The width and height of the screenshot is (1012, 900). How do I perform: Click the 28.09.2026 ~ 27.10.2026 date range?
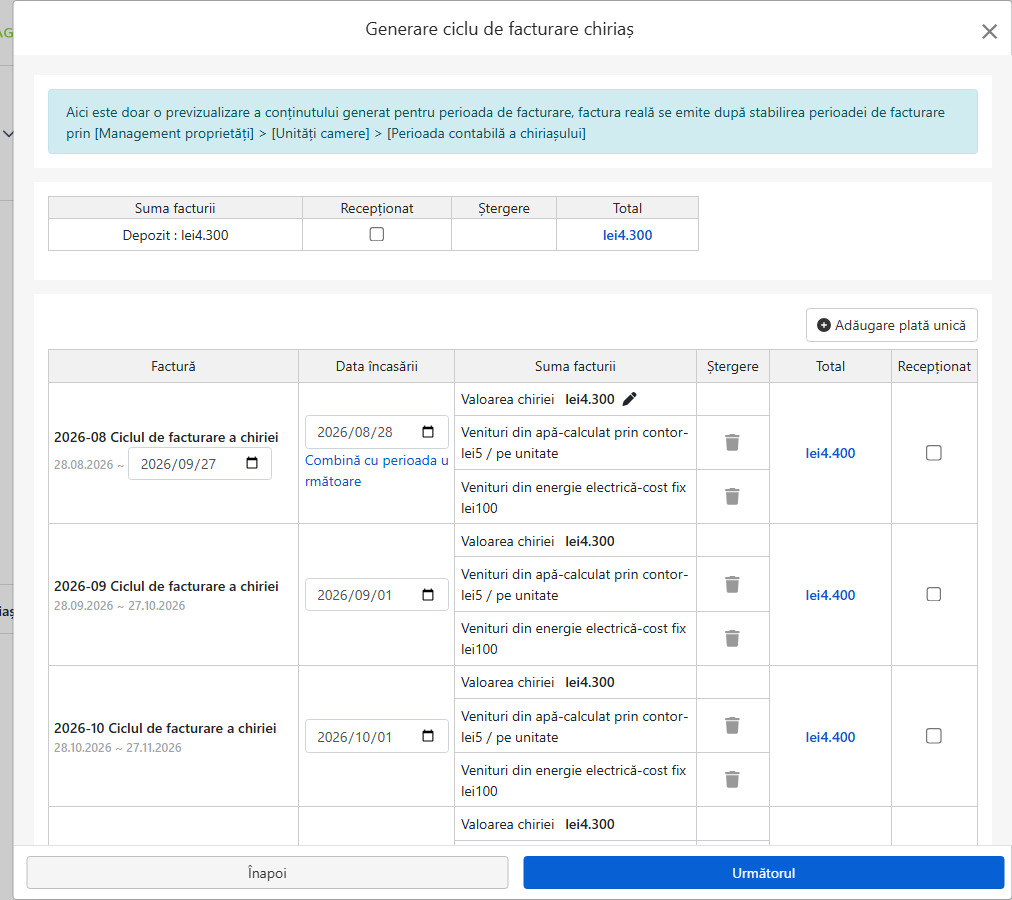119,606
